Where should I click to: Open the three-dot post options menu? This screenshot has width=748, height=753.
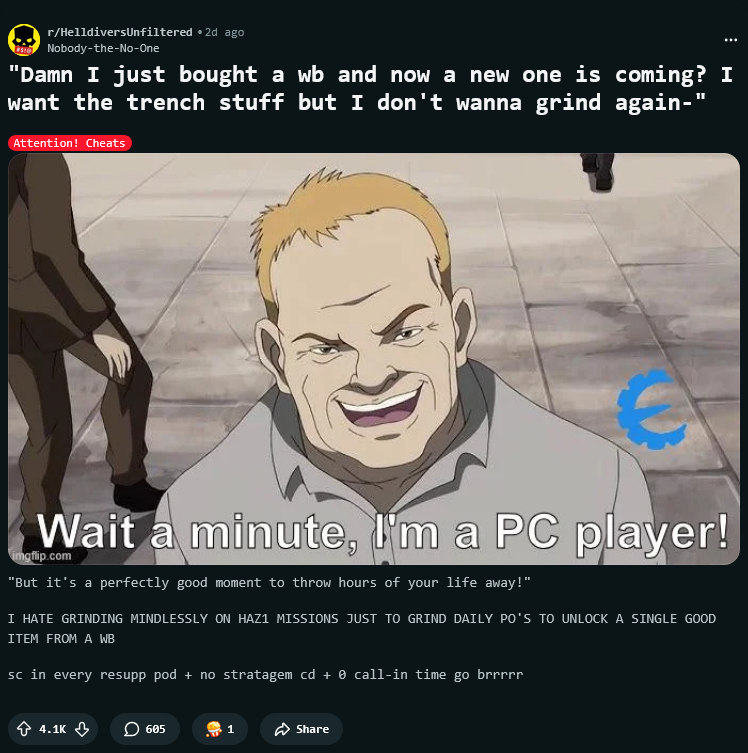click(731, 40)
